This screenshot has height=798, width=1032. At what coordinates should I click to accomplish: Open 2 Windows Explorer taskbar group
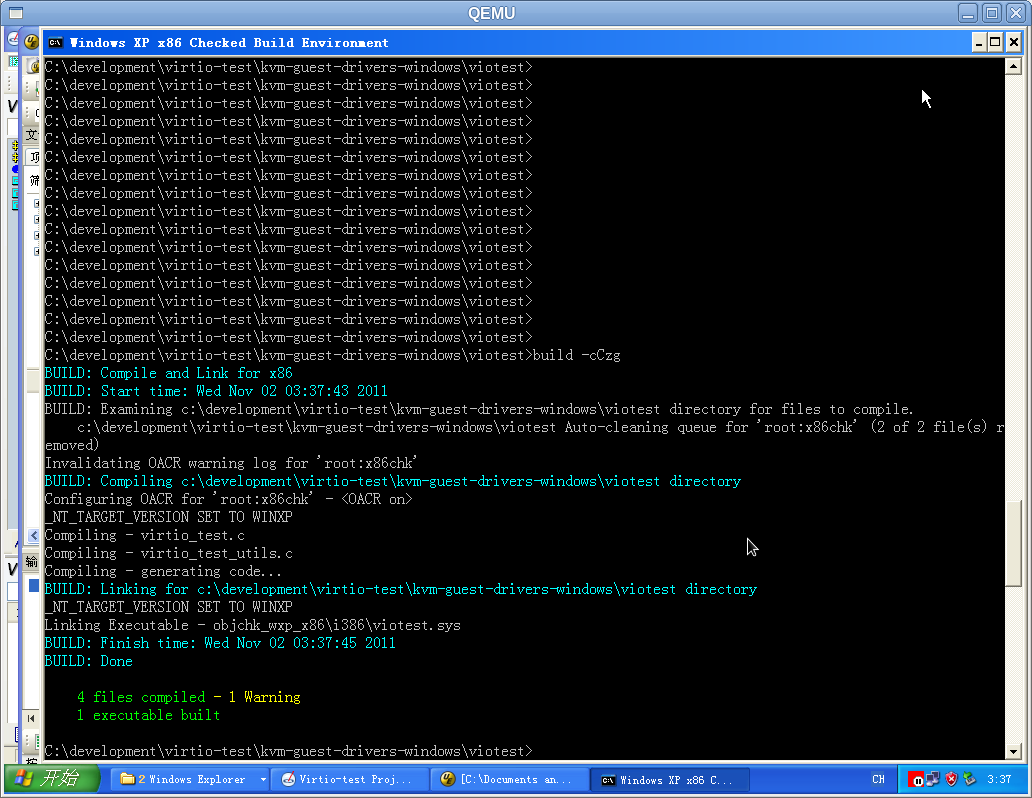coord(184,780)
